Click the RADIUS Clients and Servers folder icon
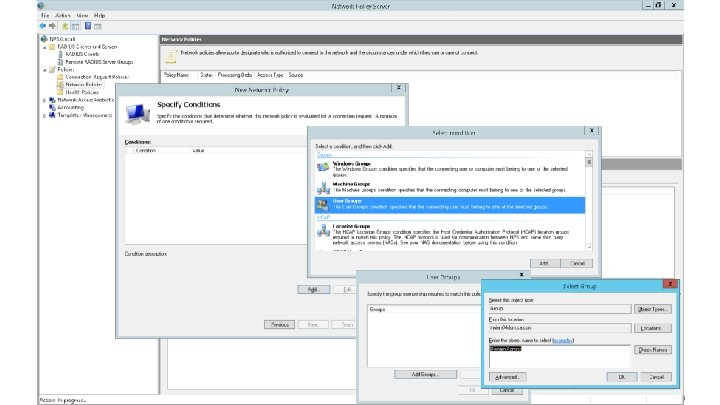720x405 pixels. point(52,47)
